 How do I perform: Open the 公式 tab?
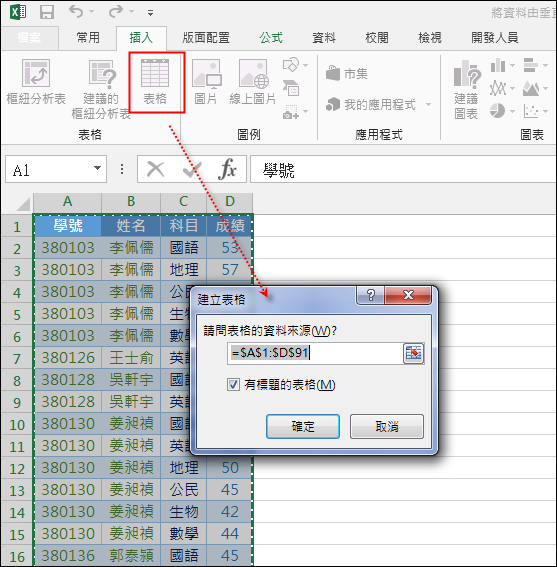click(x=271, y=38)
